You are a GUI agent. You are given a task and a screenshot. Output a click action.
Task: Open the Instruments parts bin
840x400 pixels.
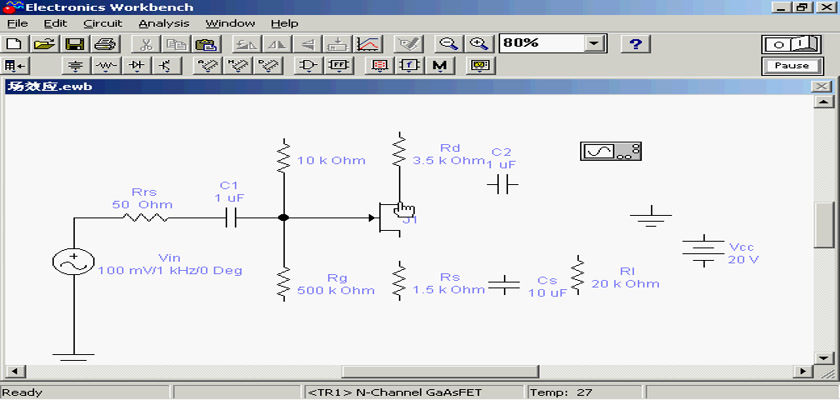[x=483, y=66]
